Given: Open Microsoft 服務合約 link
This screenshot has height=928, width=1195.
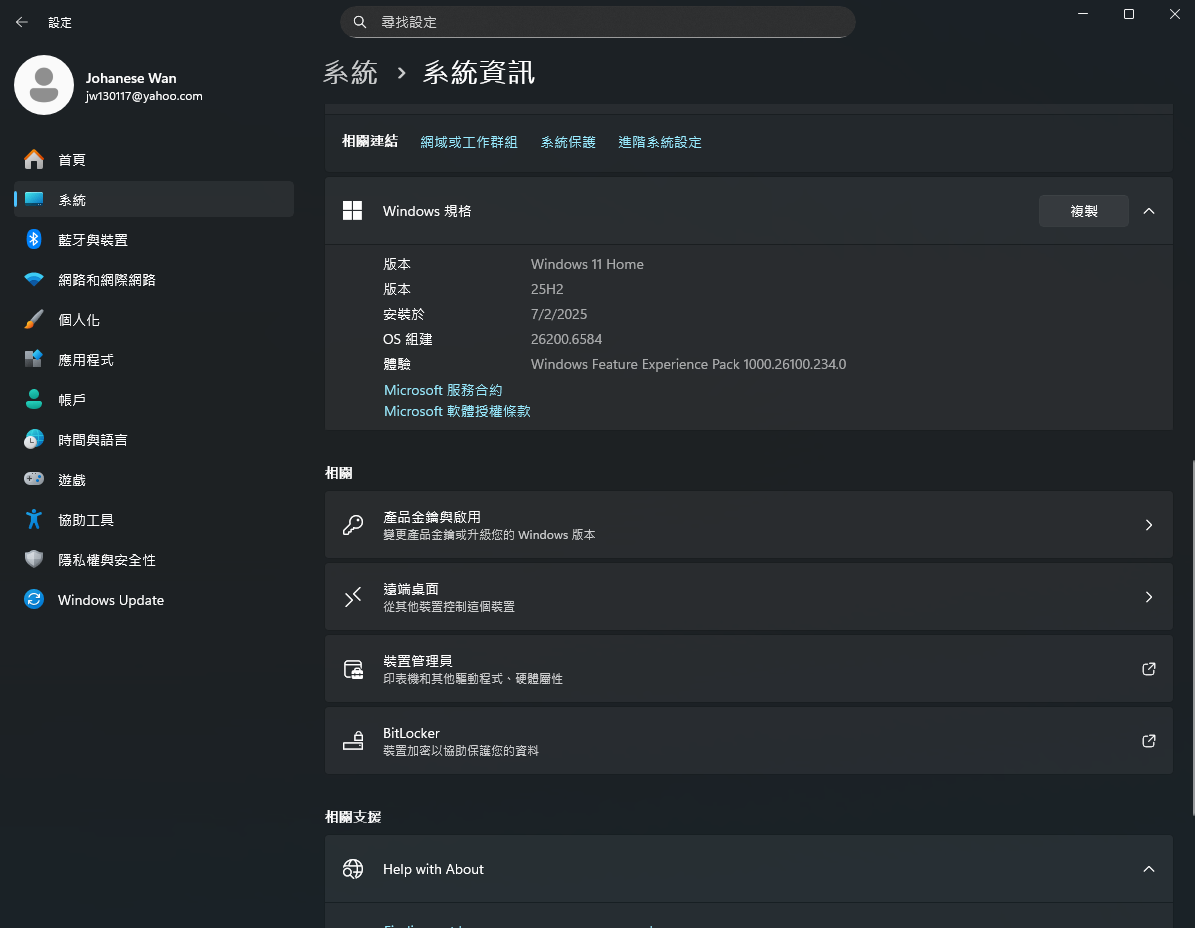Looking at the screenshot, I should (x=443, y=390).
